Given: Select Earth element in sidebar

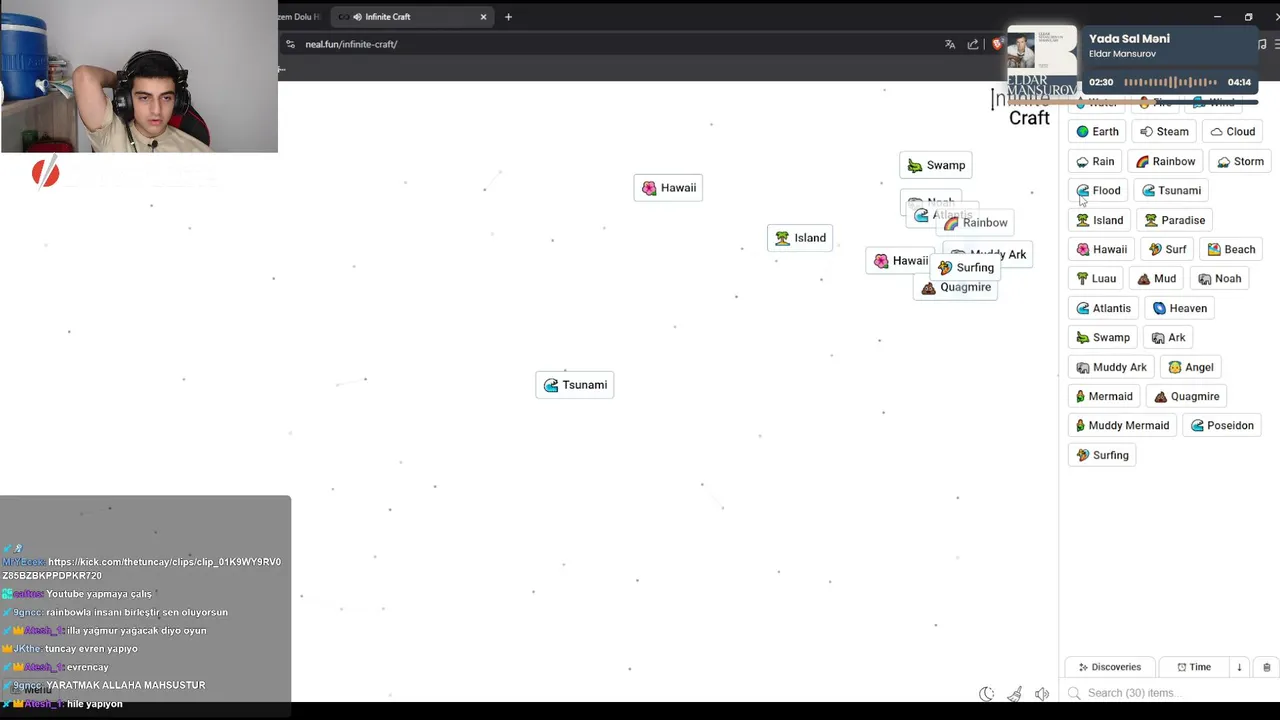Looking at the screenshot, I should pyautogui.click(x=1097, y=131).
